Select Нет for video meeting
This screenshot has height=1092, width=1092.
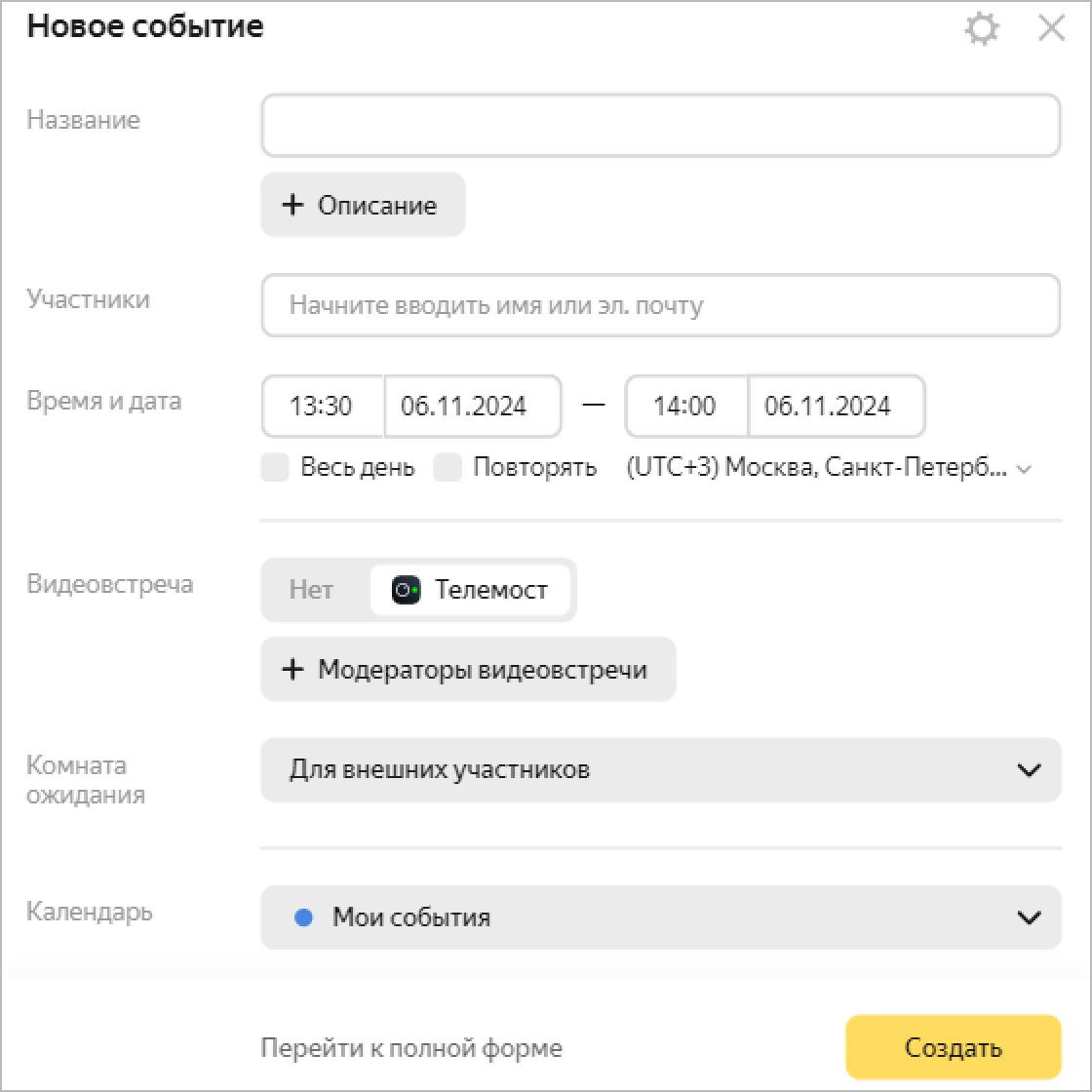click(311, 590)
